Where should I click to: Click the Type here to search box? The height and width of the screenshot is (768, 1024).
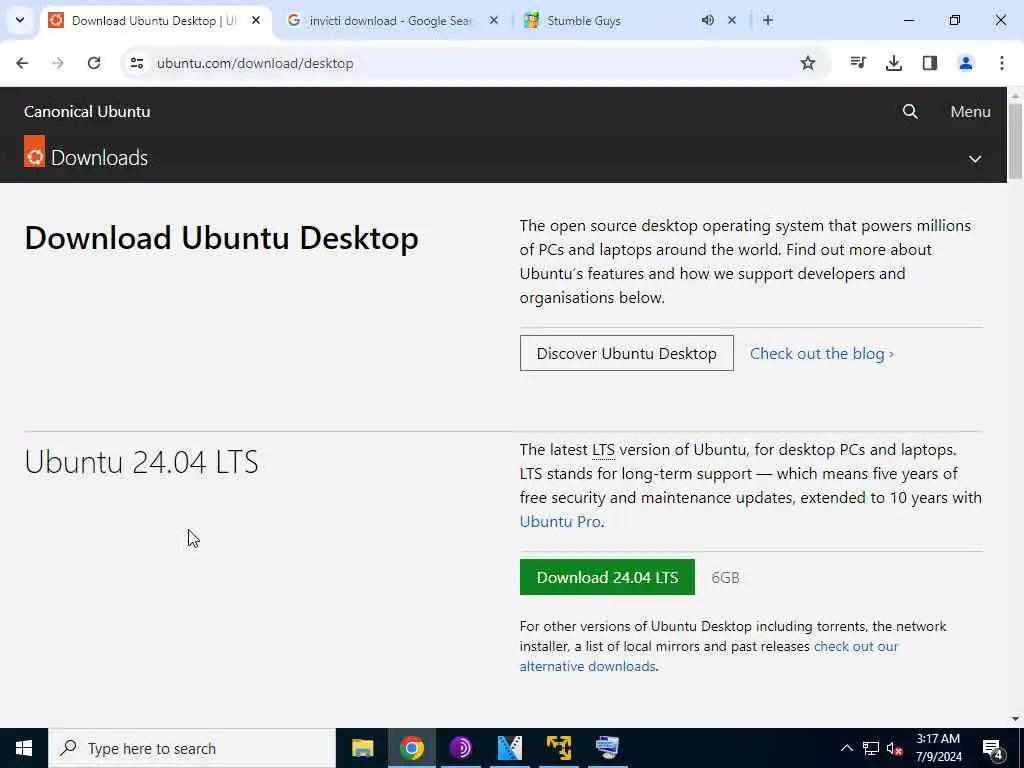pos(192,748)
